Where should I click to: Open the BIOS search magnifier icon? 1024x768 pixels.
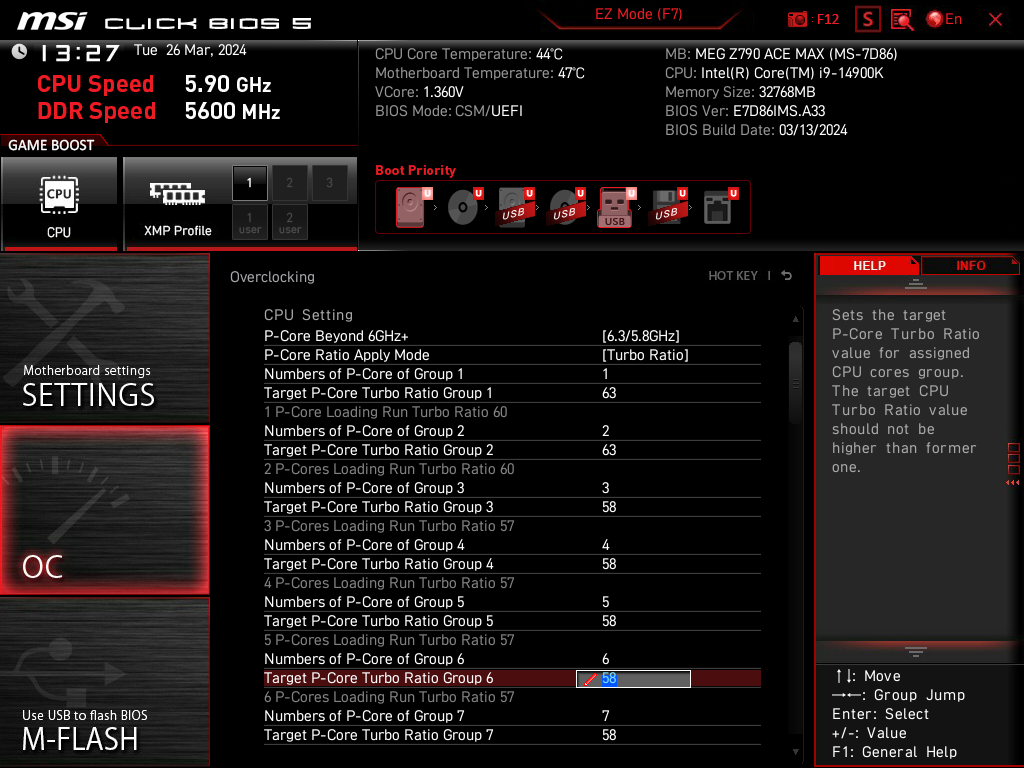pos(902,19)
